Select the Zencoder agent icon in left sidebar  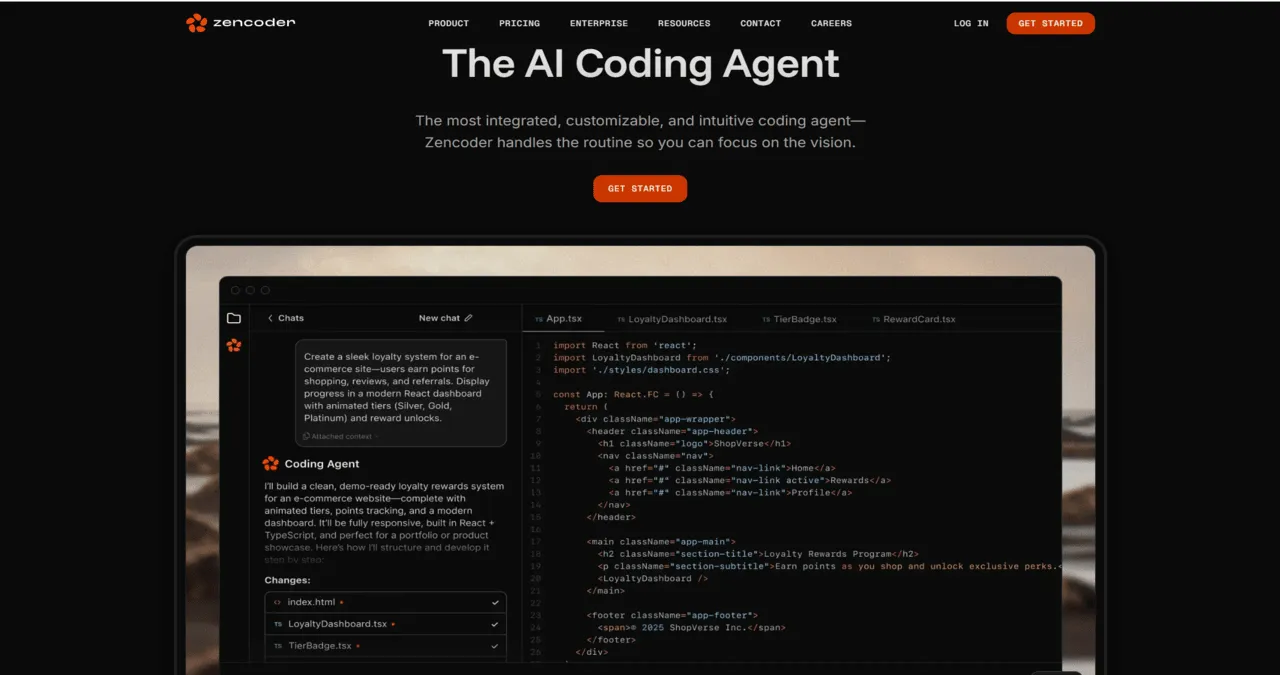click(234, 346)
